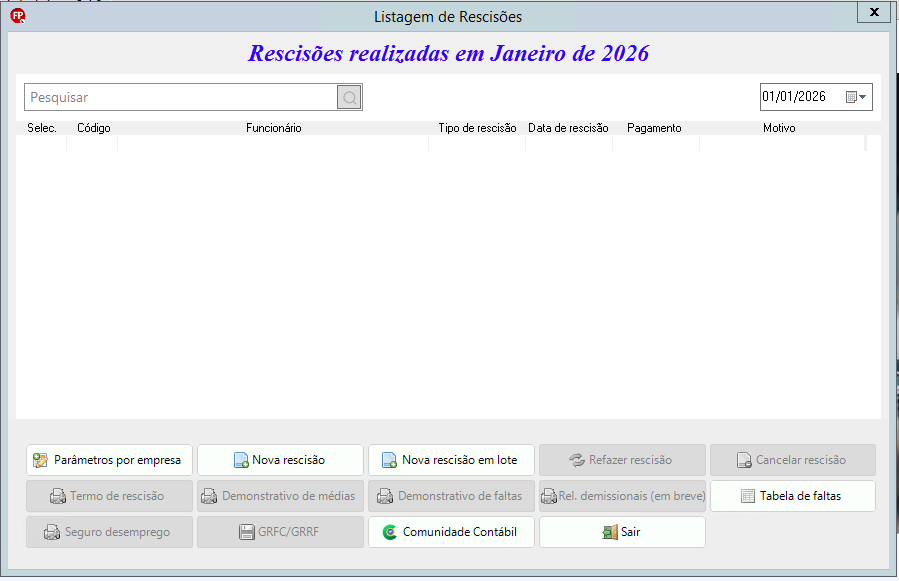The height and width of the screenshot is (581, 899).
Task: Click the FP application icon in title bar
Action: click(x=18, y=16)
